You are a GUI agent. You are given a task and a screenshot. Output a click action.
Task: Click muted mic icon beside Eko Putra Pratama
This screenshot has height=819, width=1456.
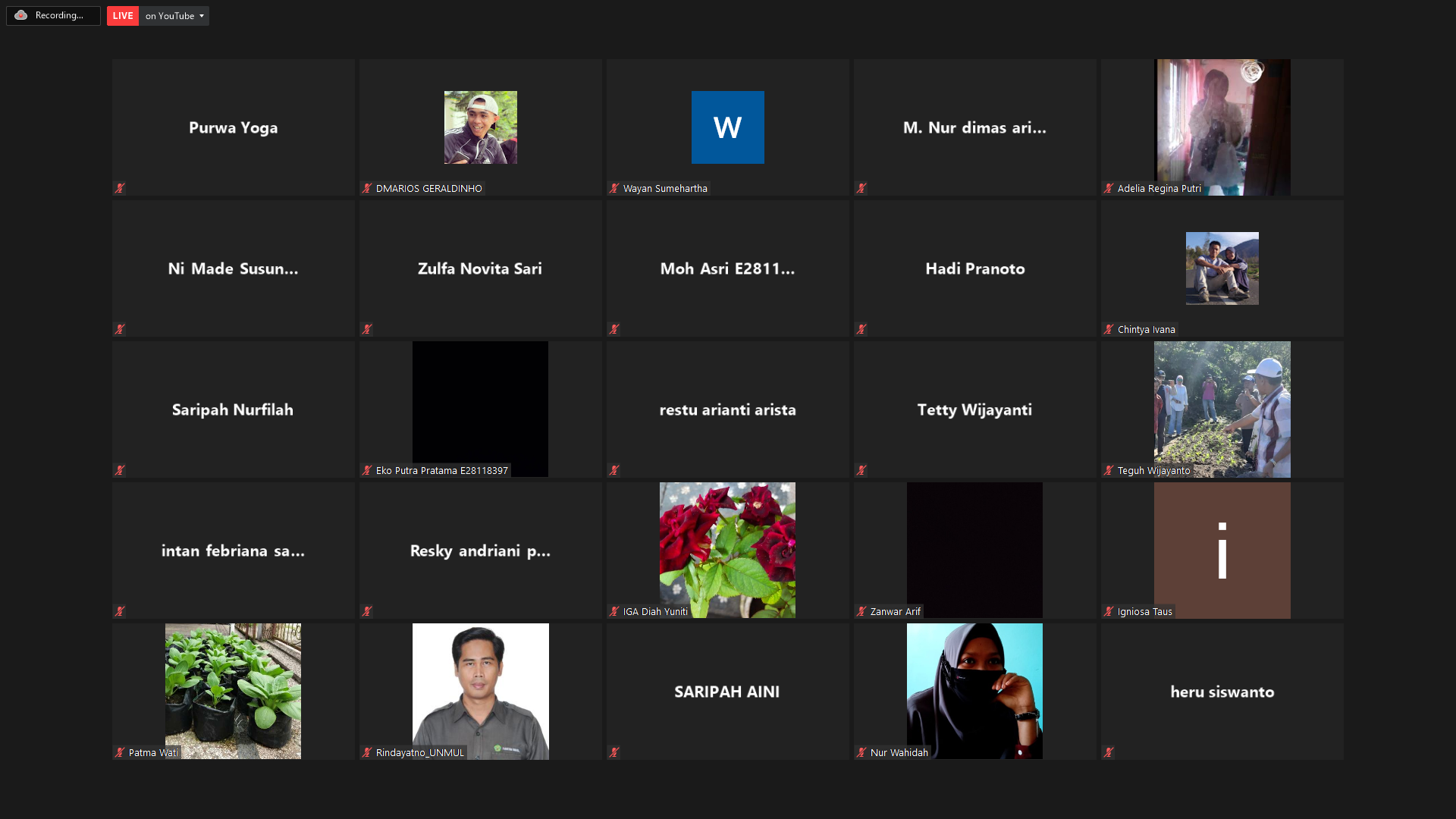click(367, 470)
